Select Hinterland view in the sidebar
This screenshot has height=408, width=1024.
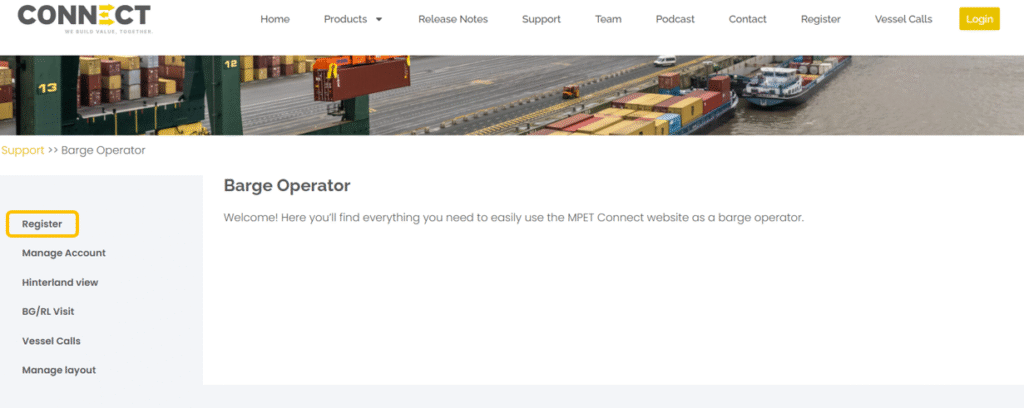(60, 282)
